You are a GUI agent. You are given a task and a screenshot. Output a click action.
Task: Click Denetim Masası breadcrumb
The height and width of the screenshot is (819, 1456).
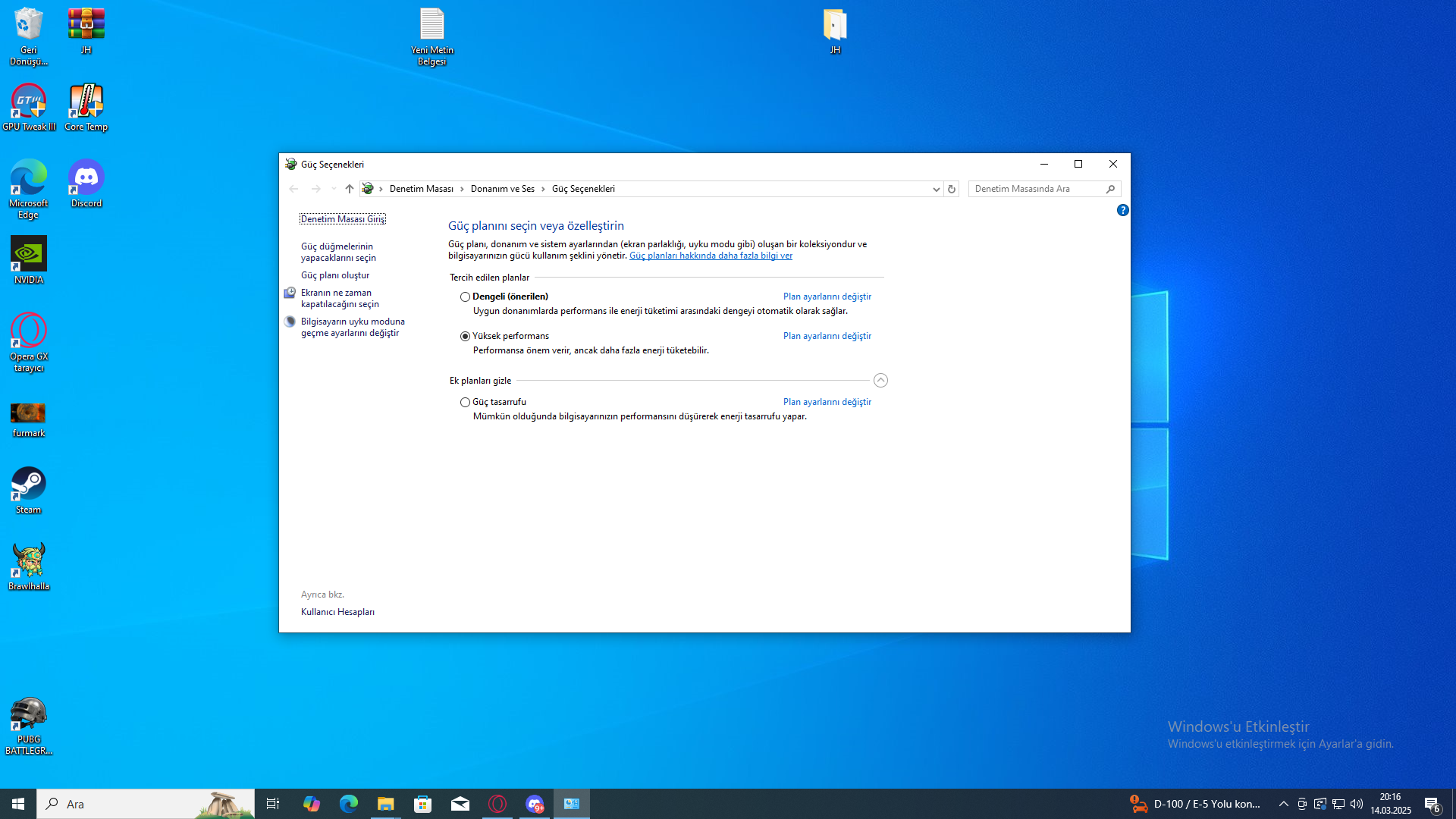point(422,189)
